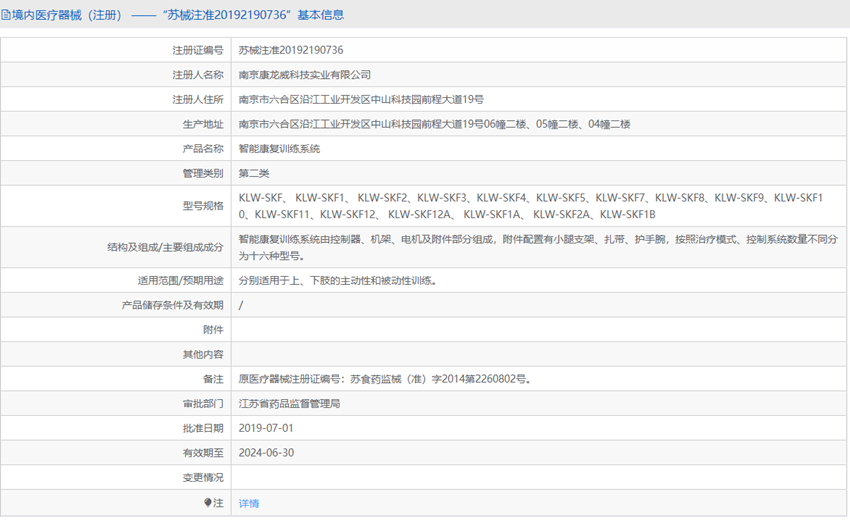Click the 批准日期 label
The height and width of the screenshot is (520, 850).
(x=203, y=428)
